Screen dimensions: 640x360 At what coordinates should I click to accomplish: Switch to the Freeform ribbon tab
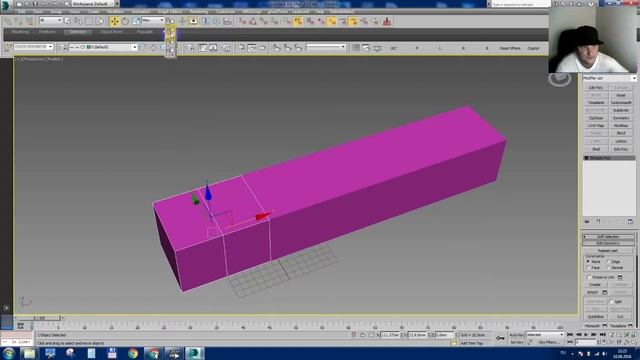tap(47, 31)
